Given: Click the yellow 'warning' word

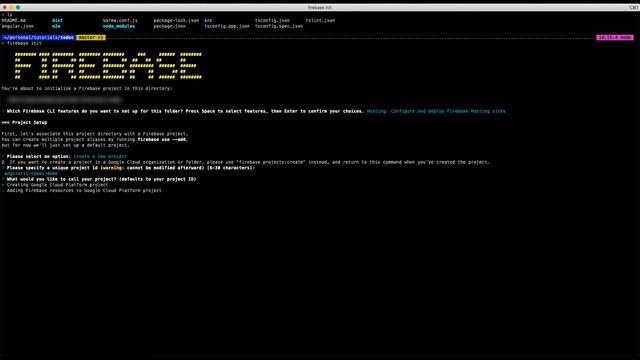Looking at the screenshot, I should pos(112,168).
